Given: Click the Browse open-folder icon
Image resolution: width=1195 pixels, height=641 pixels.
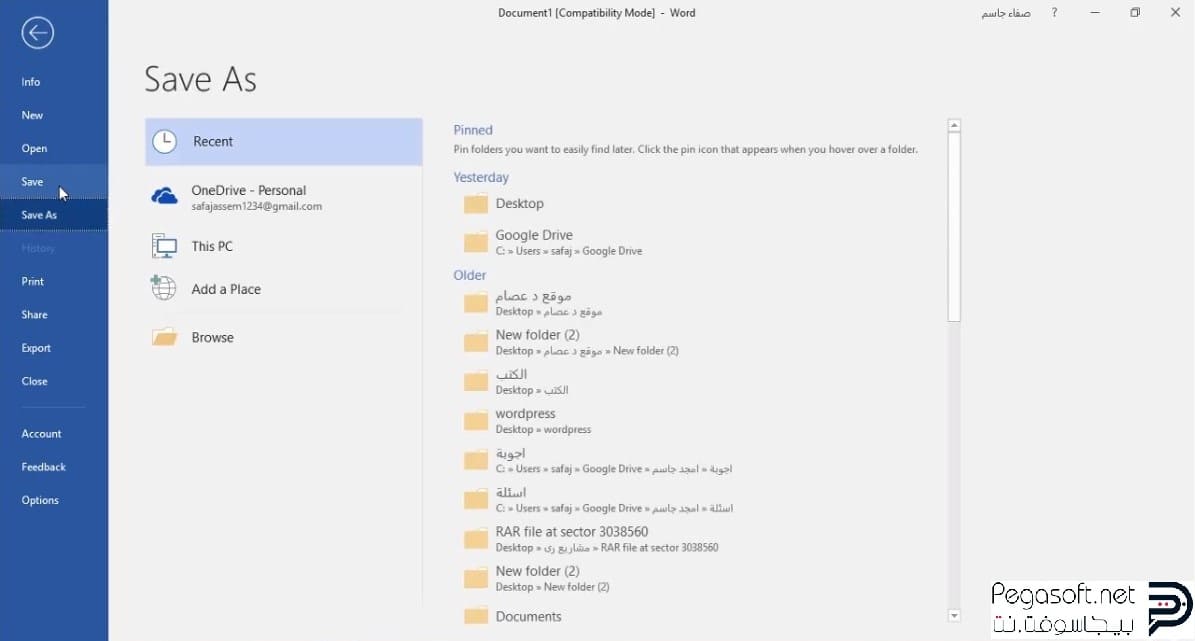Looking at the screenshot, I should [164, 337].
